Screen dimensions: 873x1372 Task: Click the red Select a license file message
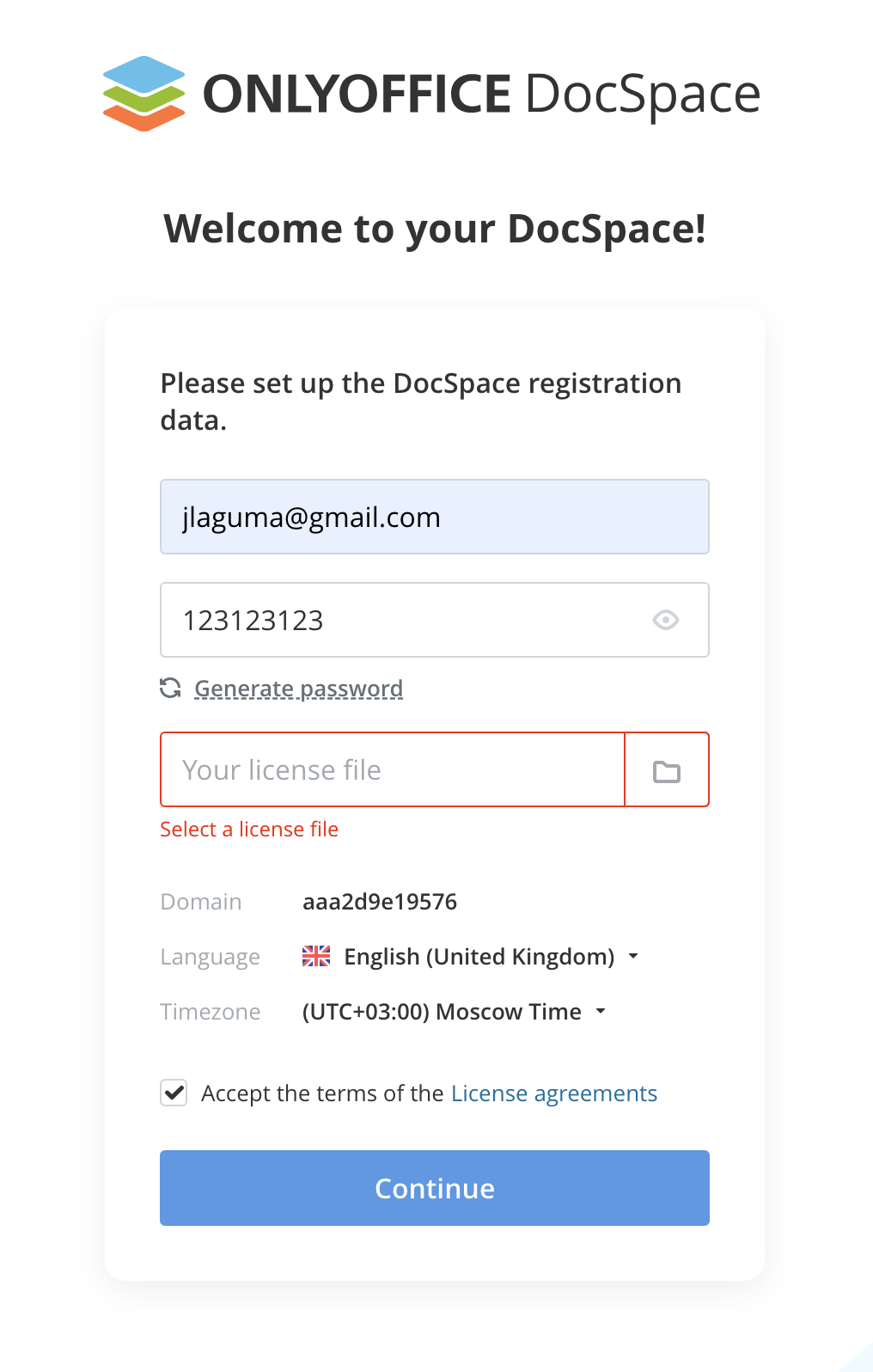tap(249, 829)
